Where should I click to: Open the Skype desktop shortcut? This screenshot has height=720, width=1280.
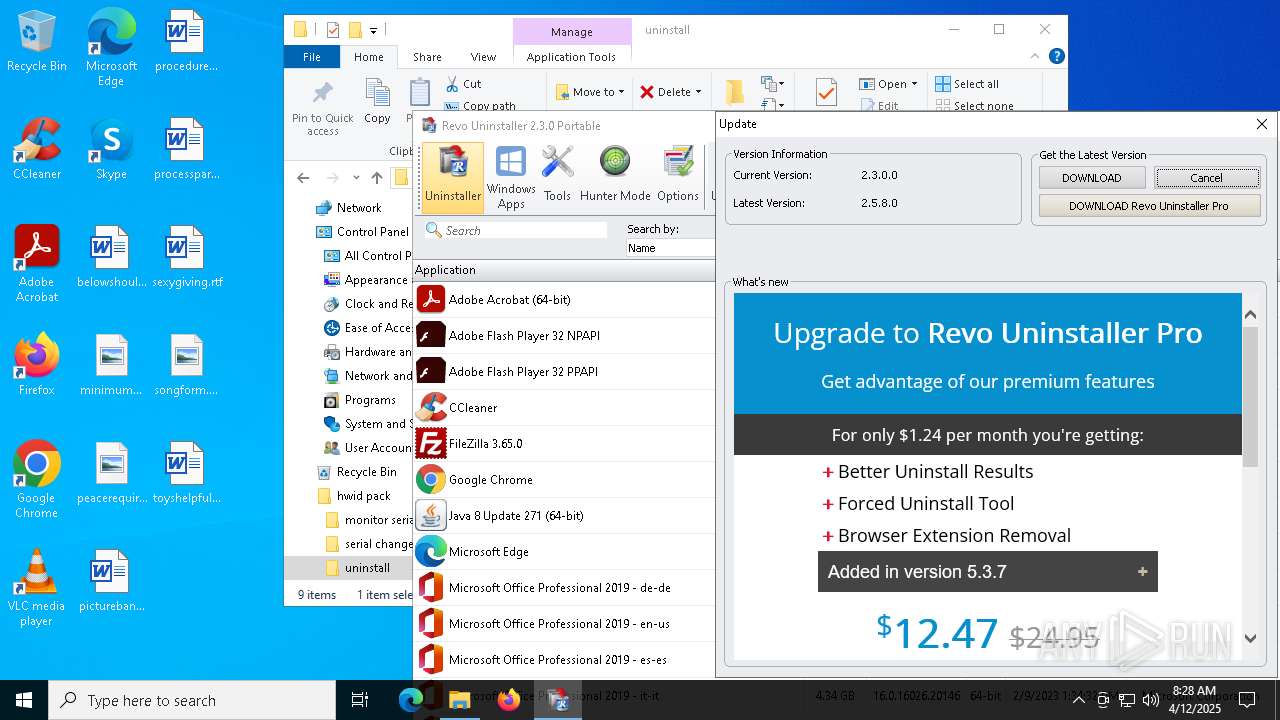[111, 150]
